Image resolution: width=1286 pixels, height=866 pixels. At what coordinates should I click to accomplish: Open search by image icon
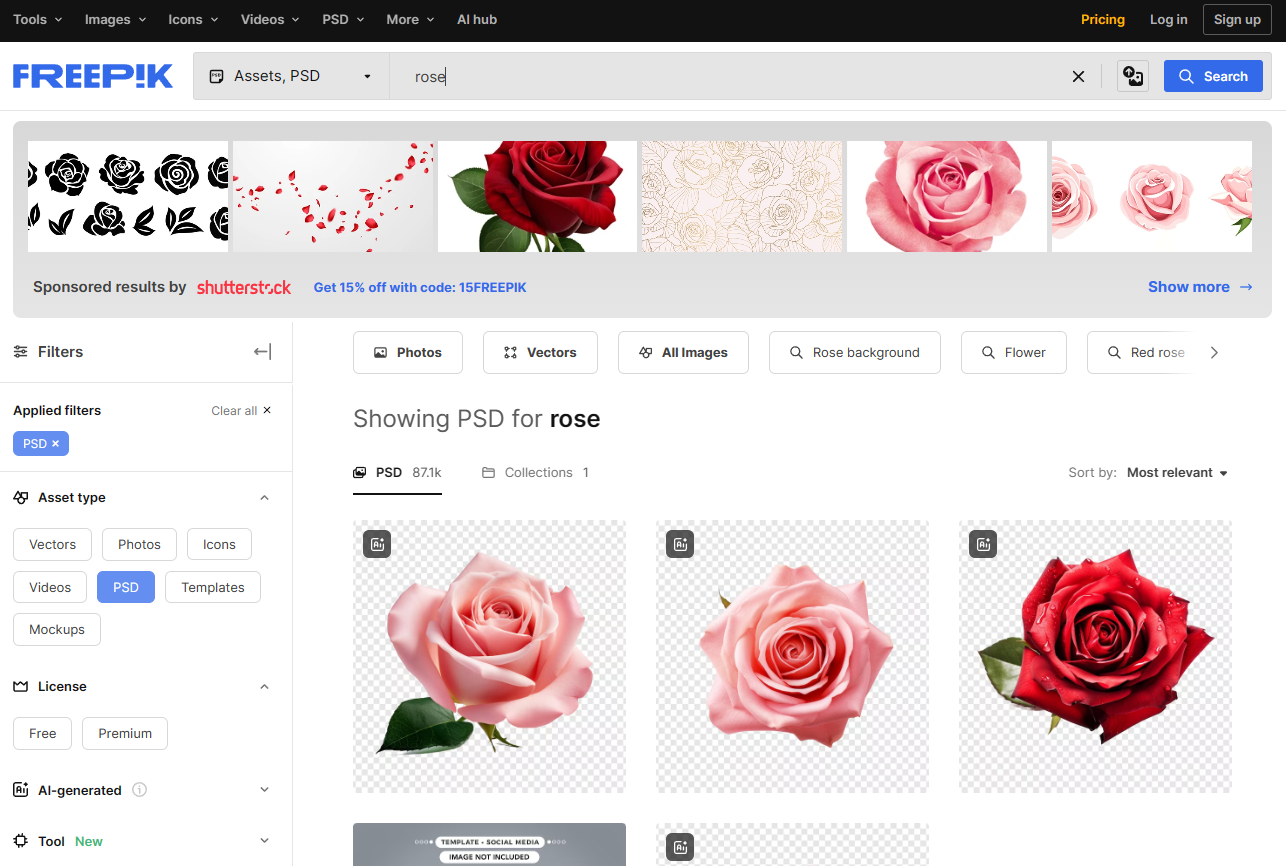point(1132,76)
